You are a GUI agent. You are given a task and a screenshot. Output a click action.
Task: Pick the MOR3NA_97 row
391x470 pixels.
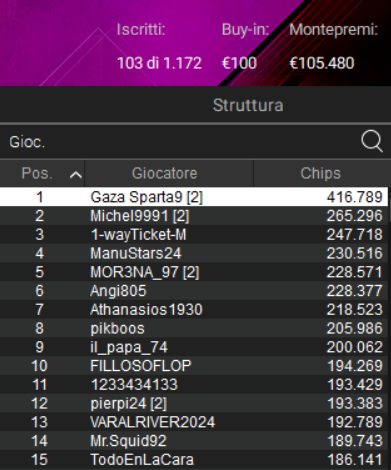(x=194, y=272)
